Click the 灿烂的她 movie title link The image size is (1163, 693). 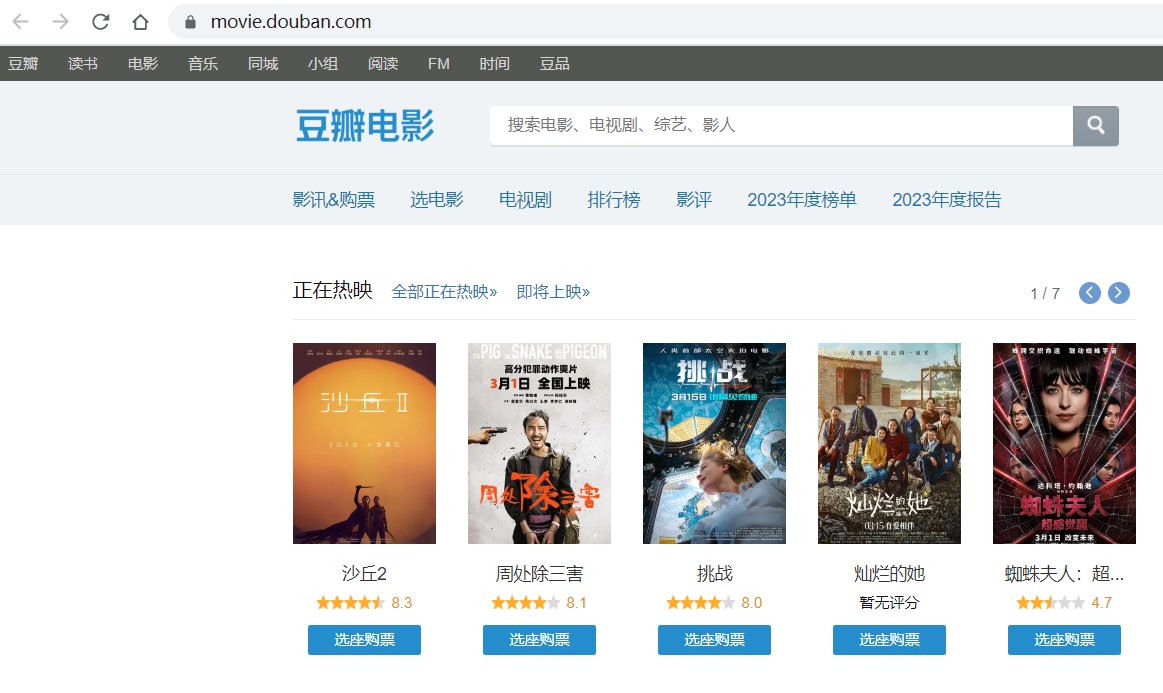889,574
